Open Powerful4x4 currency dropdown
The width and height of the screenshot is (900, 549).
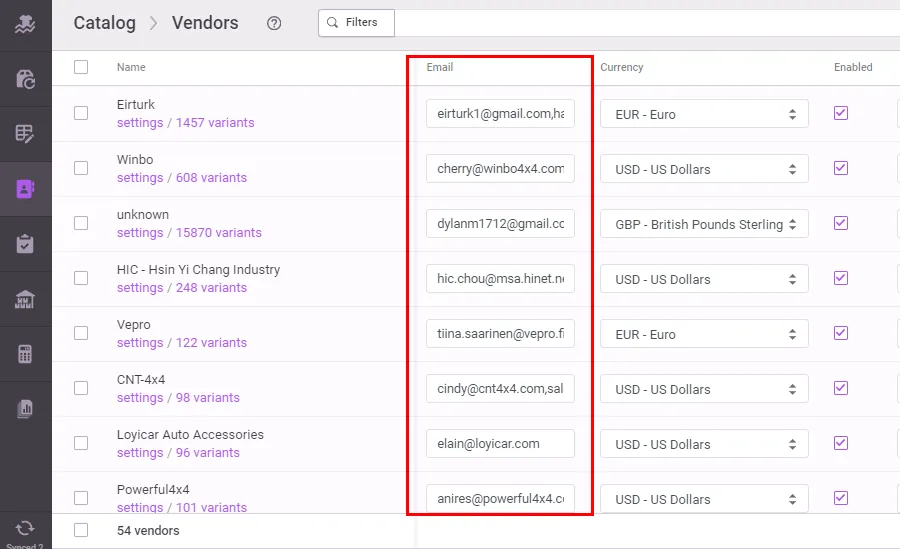pos(704,499)
